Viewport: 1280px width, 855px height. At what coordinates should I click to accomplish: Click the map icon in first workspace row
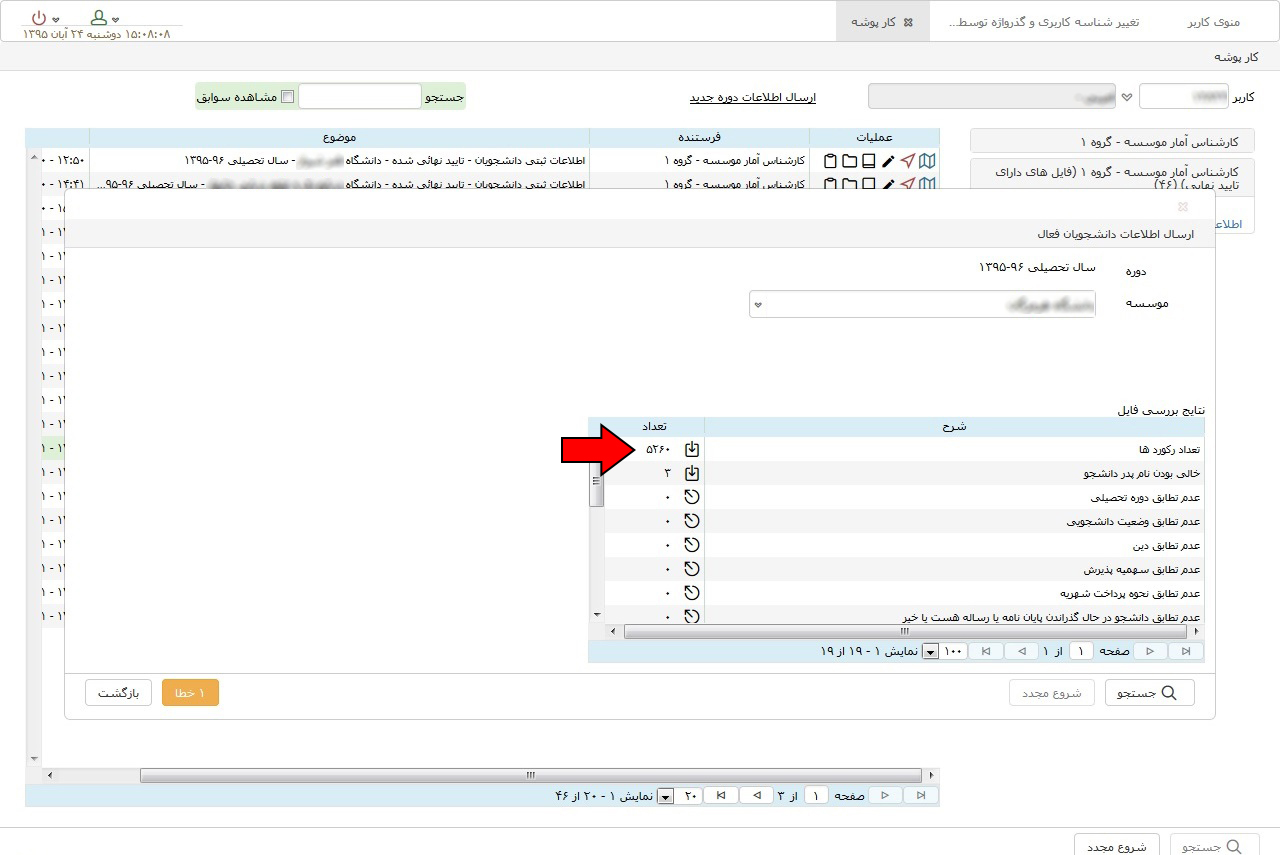coord(927,160)
